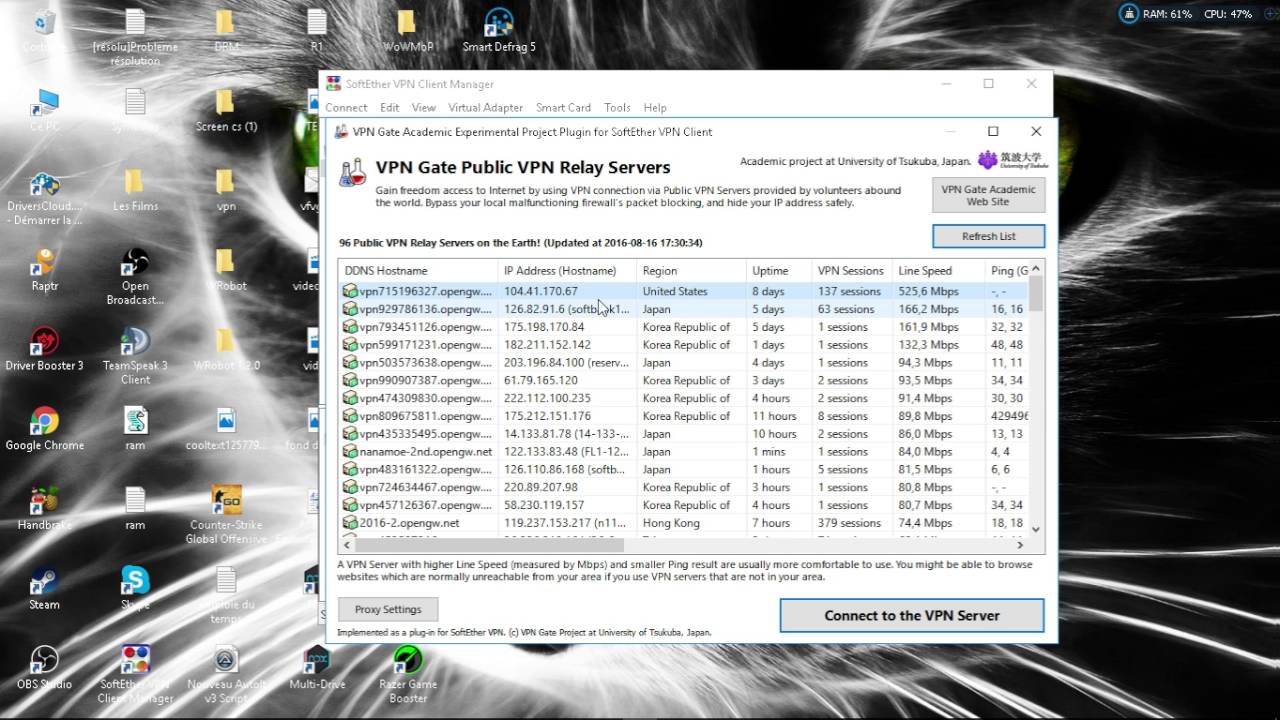Viewport: 1280px width, 720px height.
Task: Click the RAM: 61% indicator
Action: point(1167,14)
